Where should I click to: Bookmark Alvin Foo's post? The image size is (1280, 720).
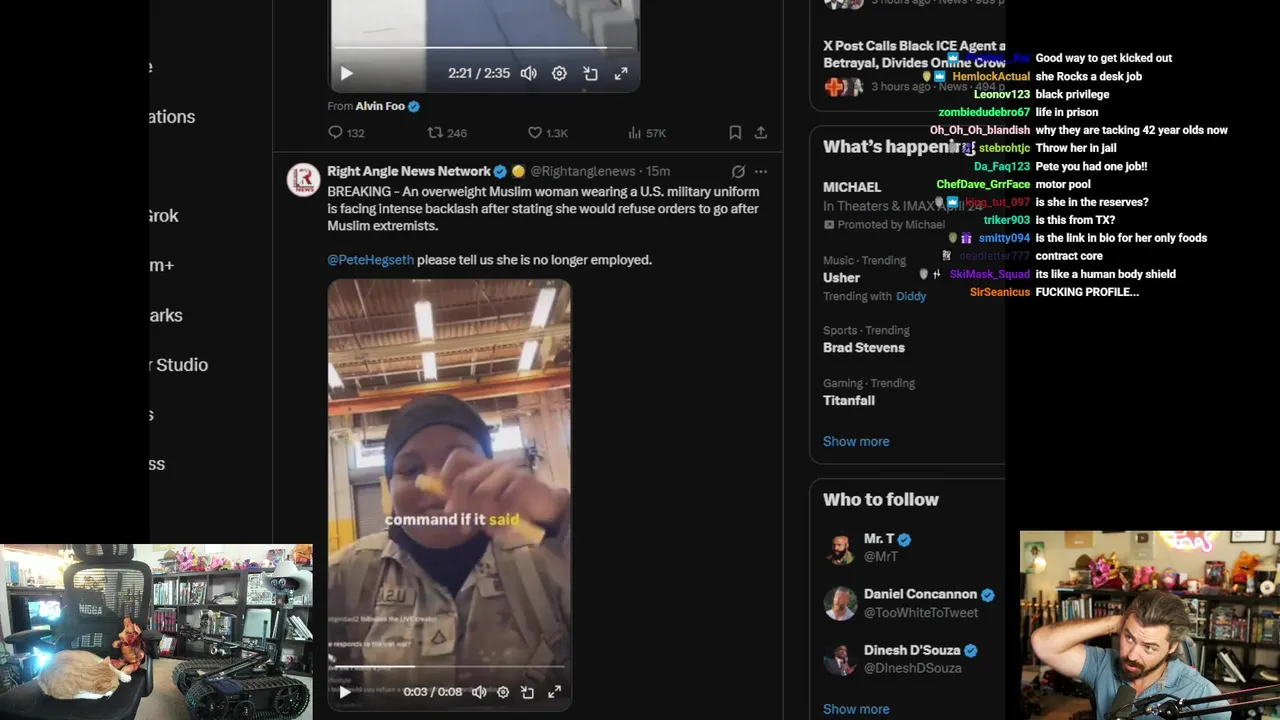tap(735, 132)
